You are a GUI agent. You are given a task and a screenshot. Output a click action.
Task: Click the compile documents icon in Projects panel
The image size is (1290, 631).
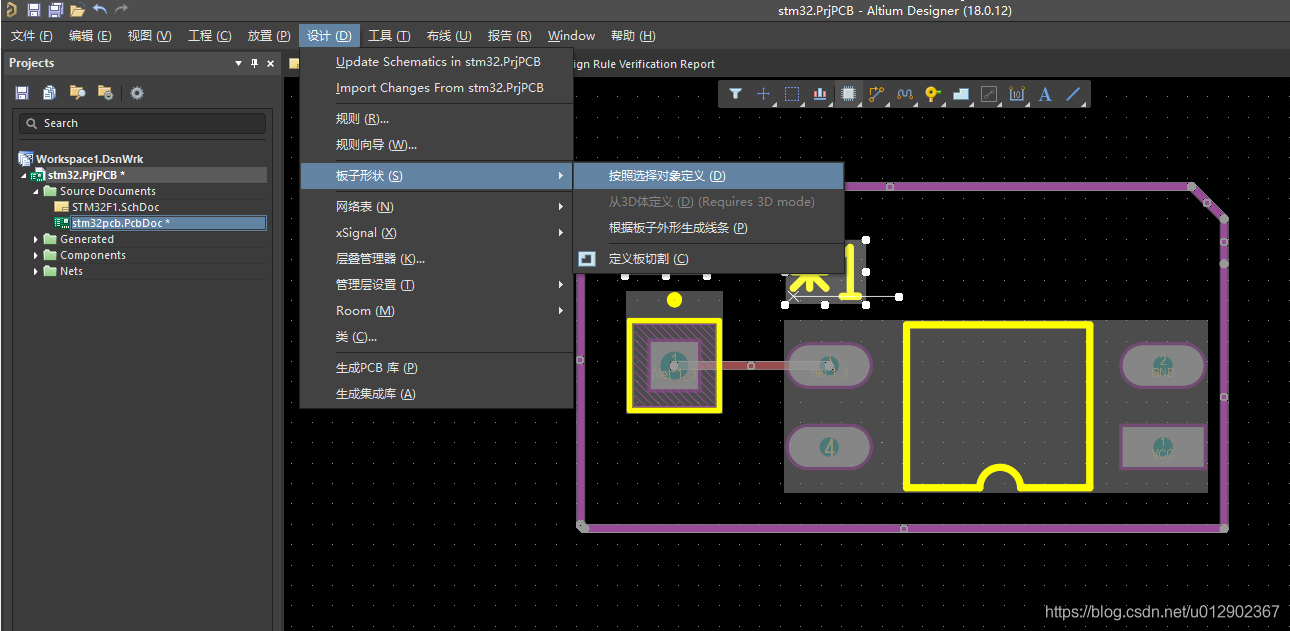49,93
